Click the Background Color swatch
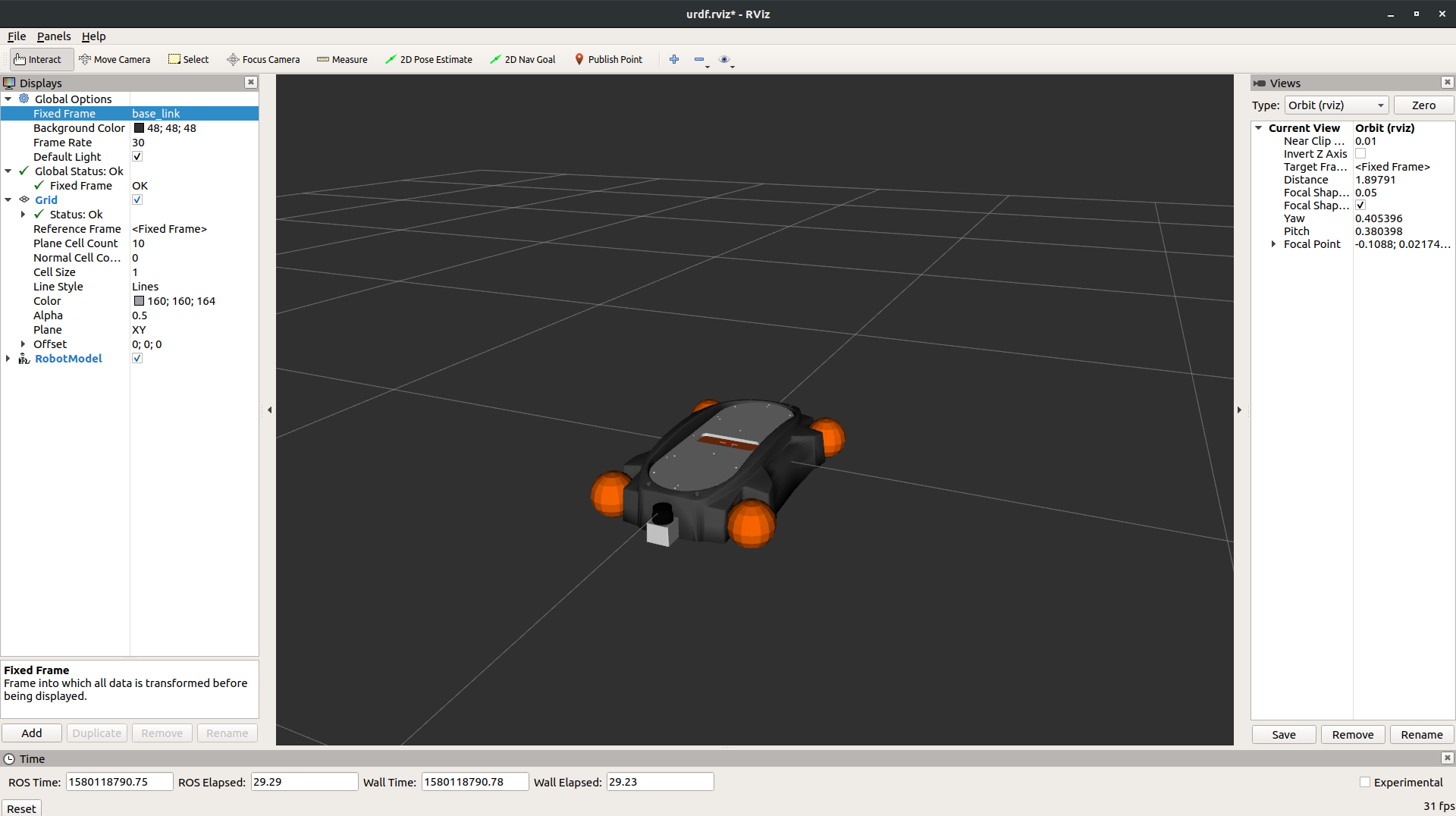The height and width of the screenshot is (816, 1456). 139,127
